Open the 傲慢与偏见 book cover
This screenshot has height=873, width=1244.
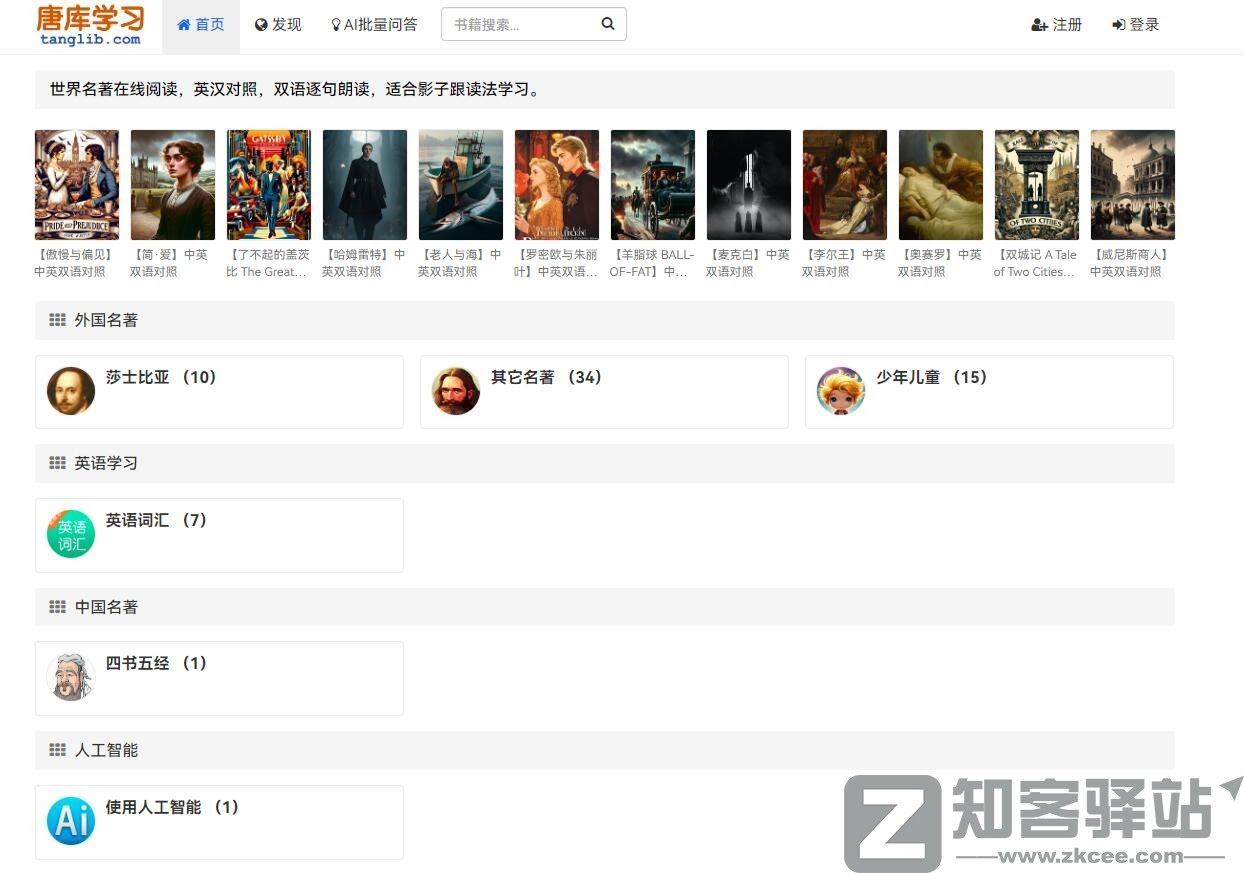coord(77,185)
